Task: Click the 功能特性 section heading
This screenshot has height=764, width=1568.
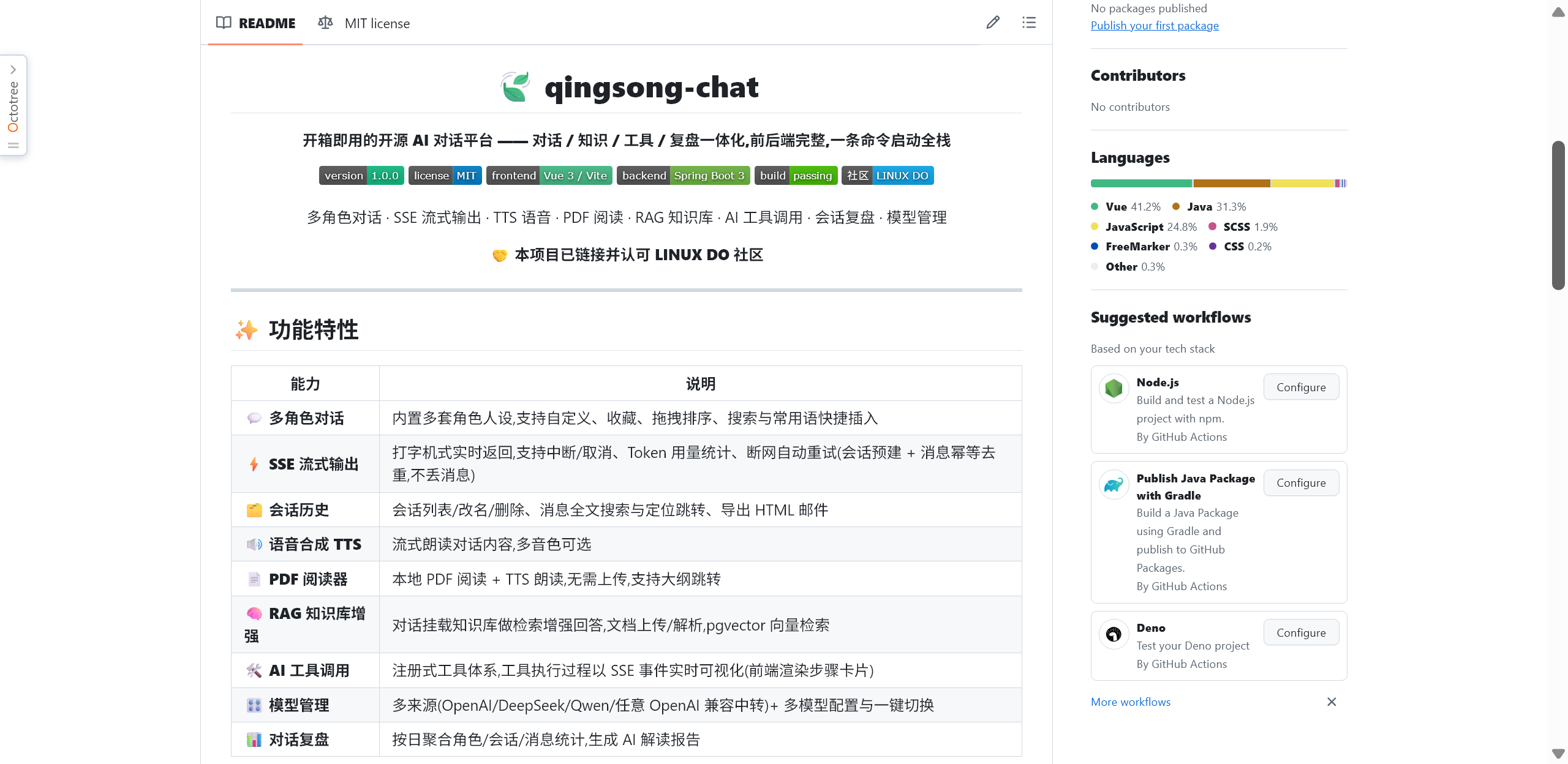Action: 314,330
